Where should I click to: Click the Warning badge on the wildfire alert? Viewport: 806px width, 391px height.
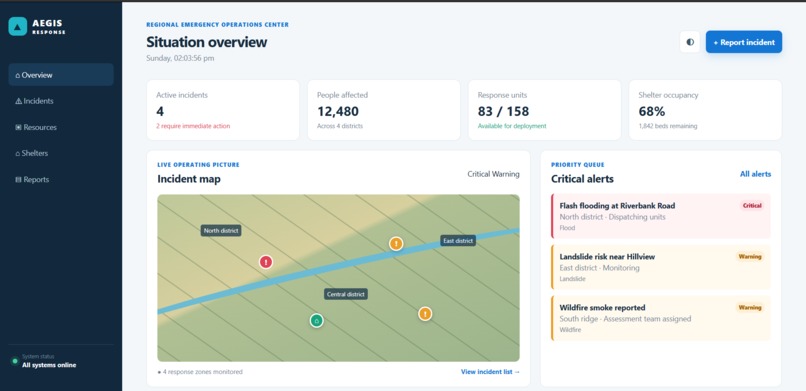click(x=749, y=307)
